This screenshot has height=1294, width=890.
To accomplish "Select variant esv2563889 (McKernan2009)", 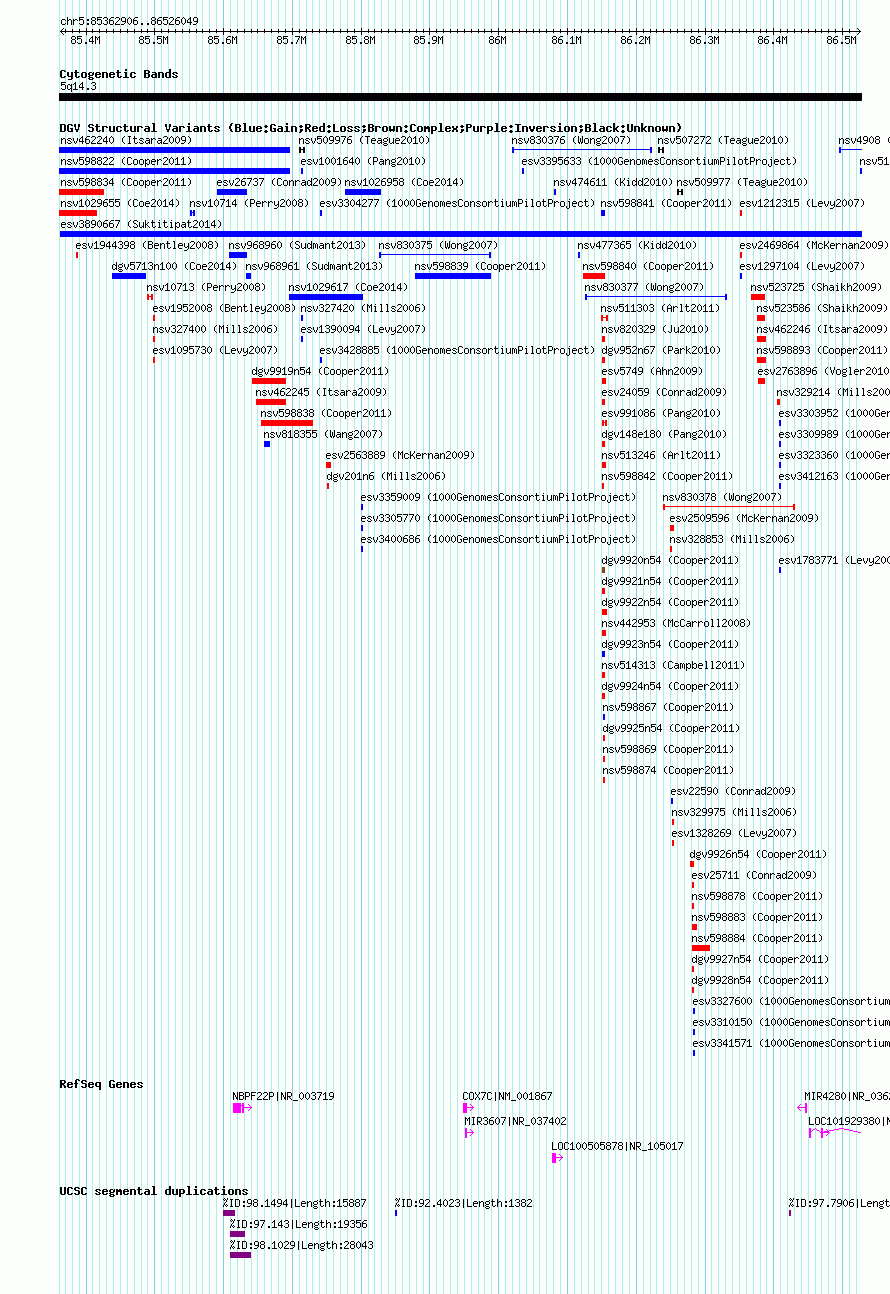I will pyautogui.click(x=400, y=455).
